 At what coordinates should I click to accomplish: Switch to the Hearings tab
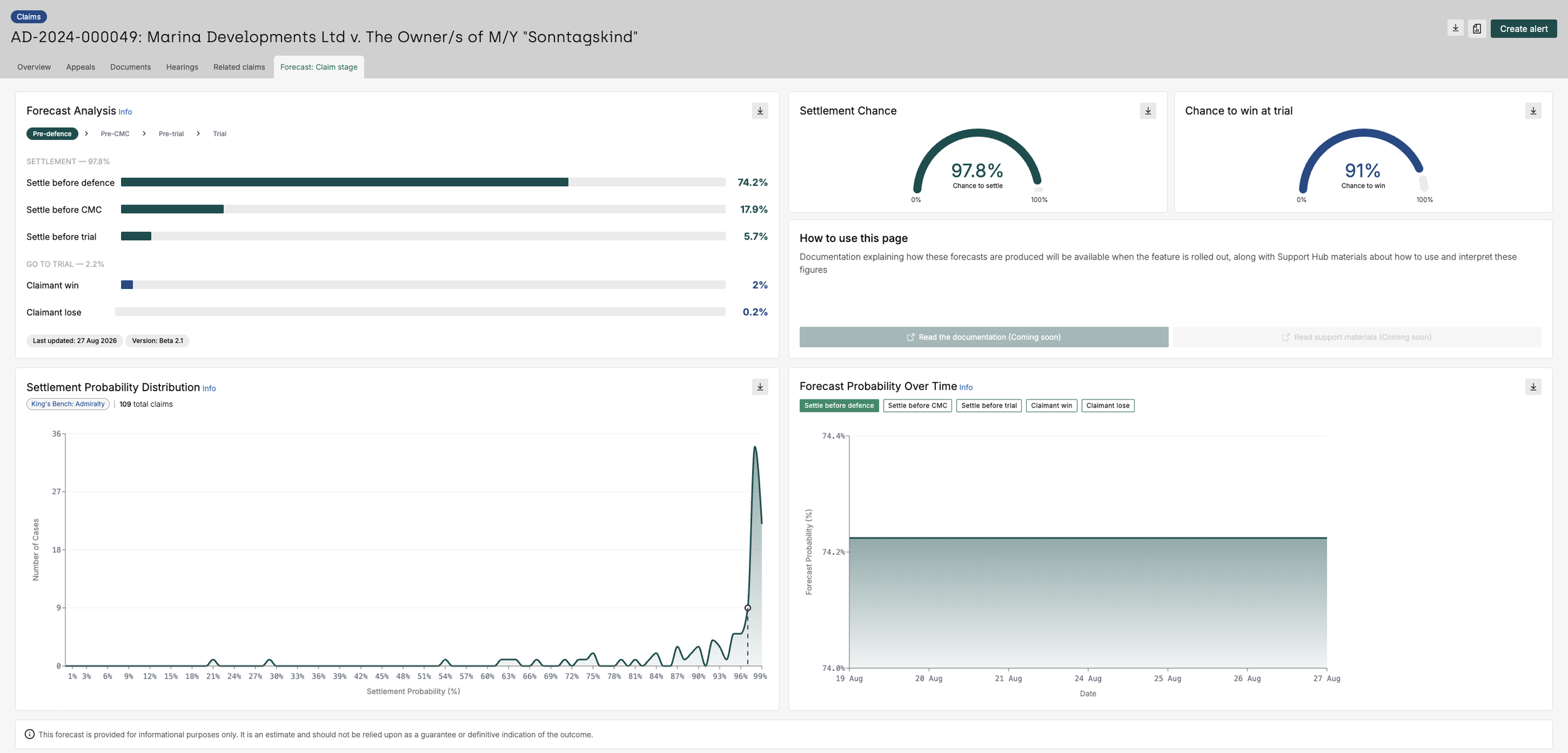[182, 67]
